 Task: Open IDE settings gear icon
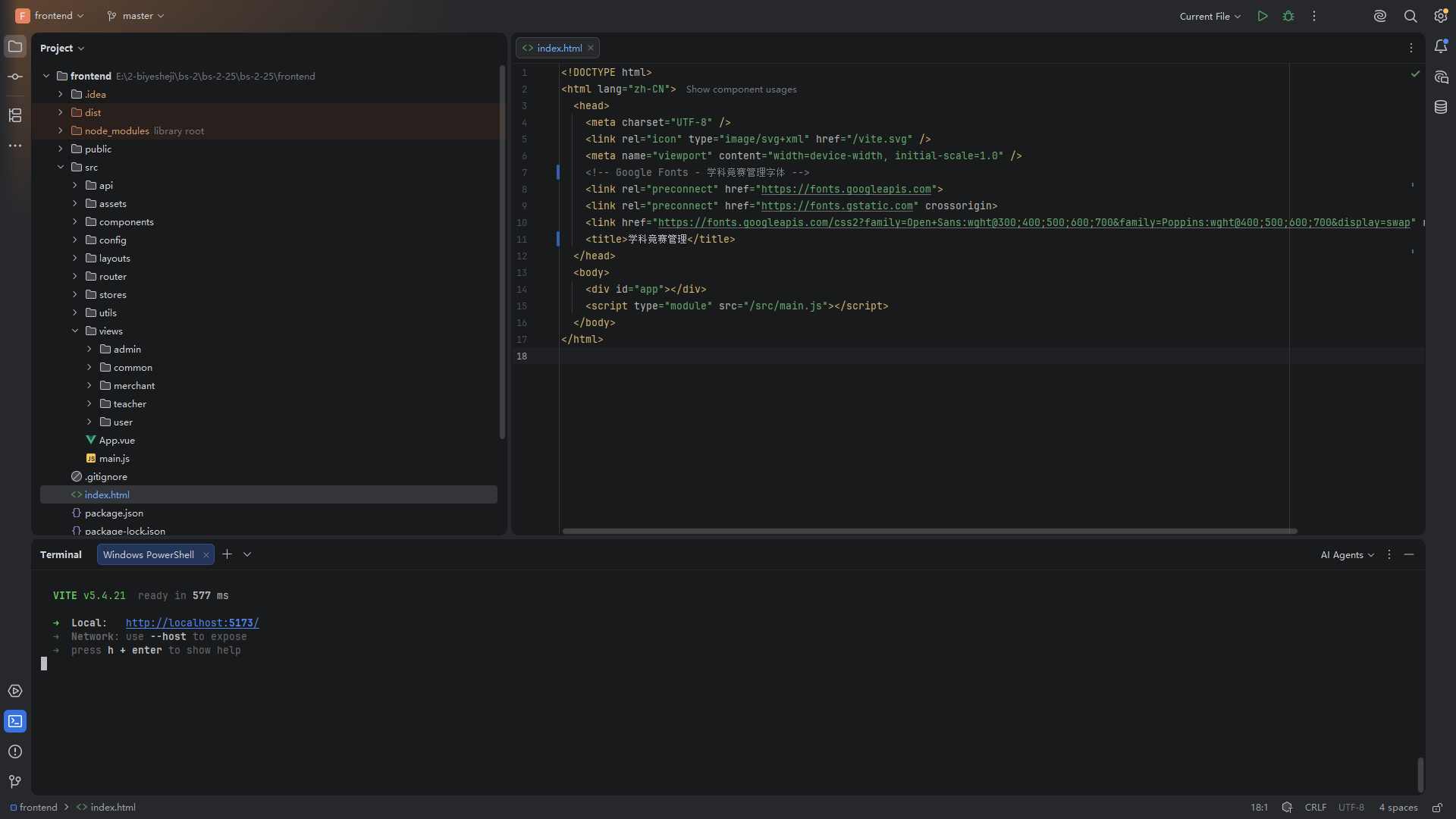pos(1441,16)
